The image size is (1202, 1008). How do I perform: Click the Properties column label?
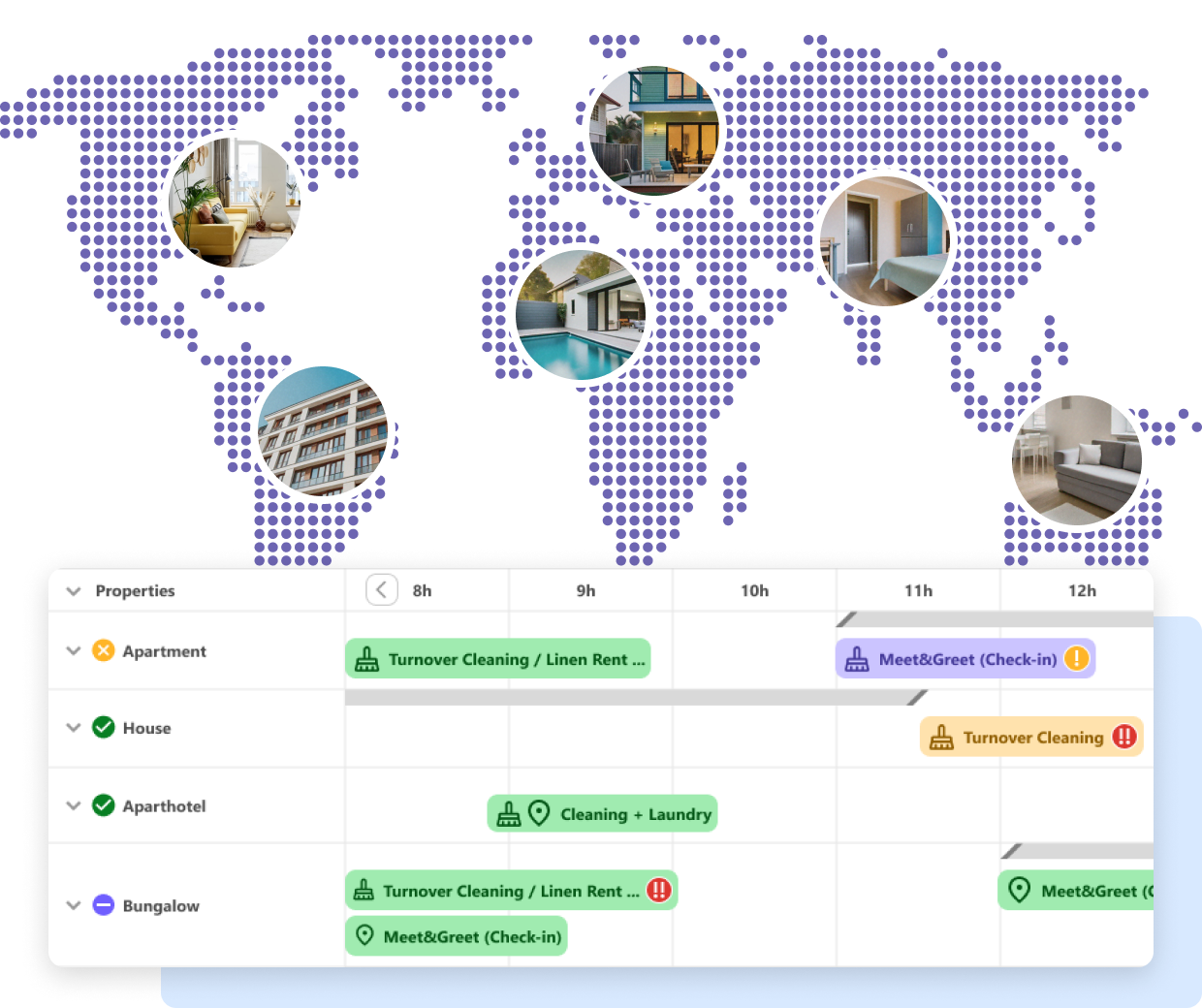pyautogui.click(x=135, y=591)
